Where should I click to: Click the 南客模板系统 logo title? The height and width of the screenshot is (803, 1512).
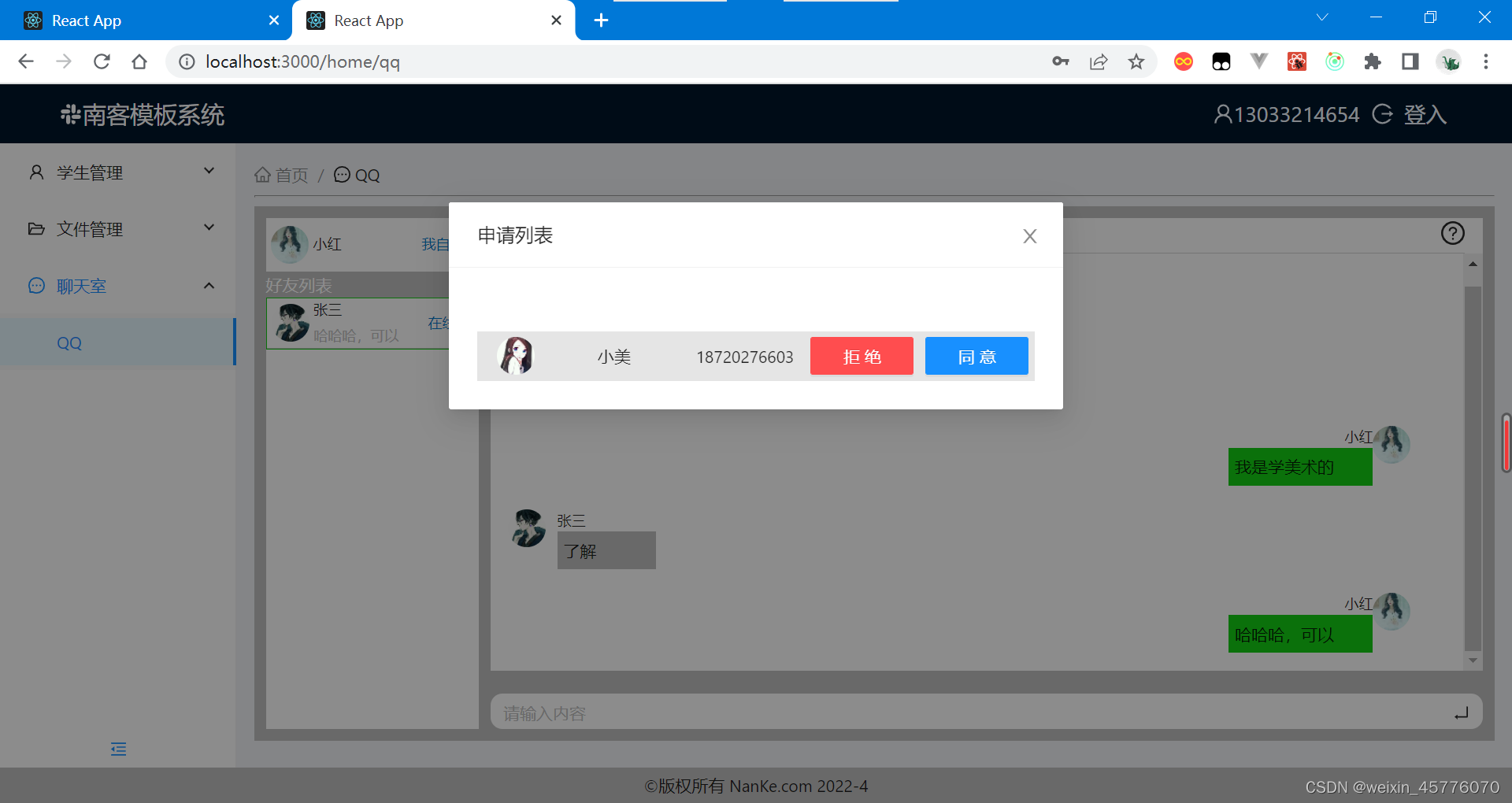click(x=143, y=115)
